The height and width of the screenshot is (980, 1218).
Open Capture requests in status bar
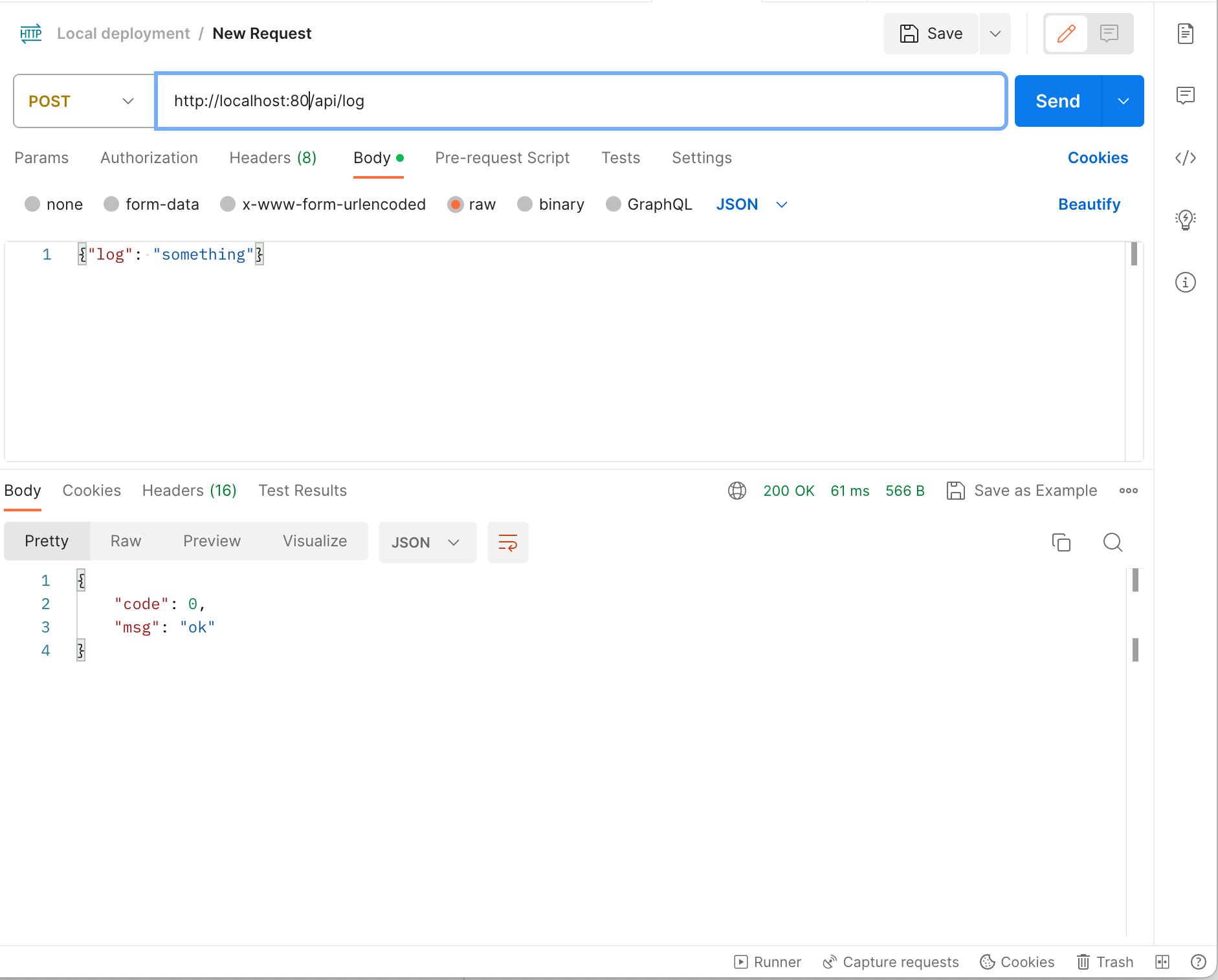891,962
